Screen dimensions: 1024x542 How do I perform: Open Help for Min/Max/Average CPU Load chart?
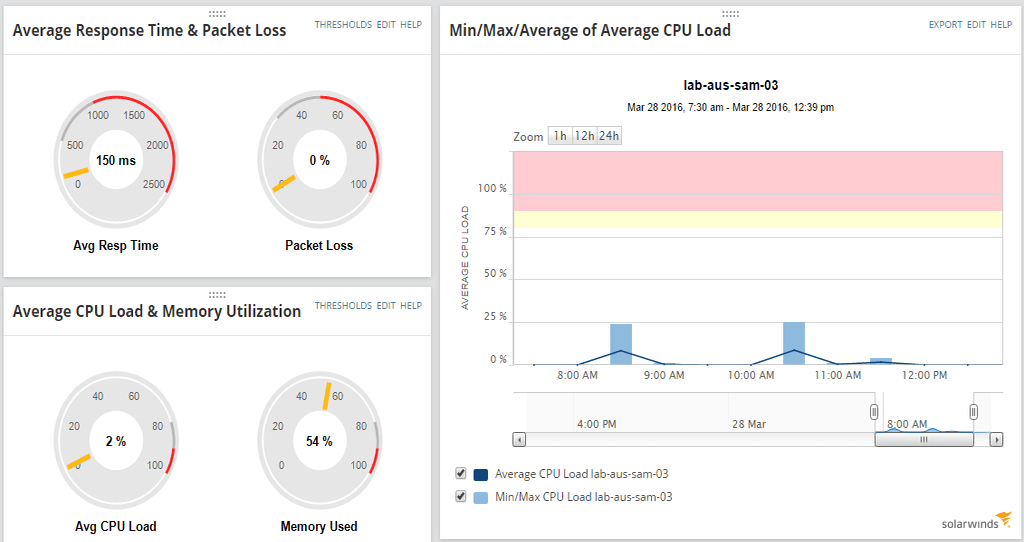pyautogui.click(x=1001, y=24)
